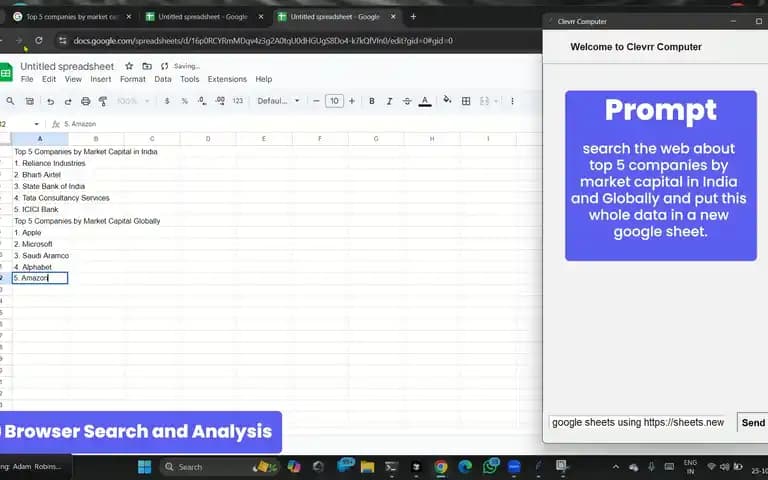The height and width of the screenshot is (480, 768).
Task: Open the Insert menu
Action: 100,79
